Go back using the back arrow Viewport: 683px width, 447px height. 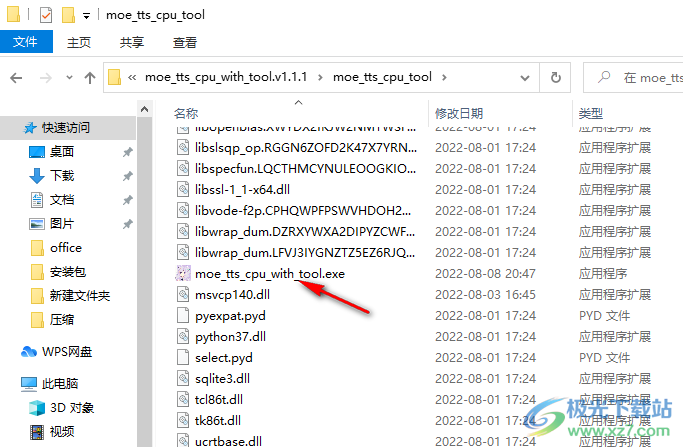pyautogui.click(x=16, y=78)
